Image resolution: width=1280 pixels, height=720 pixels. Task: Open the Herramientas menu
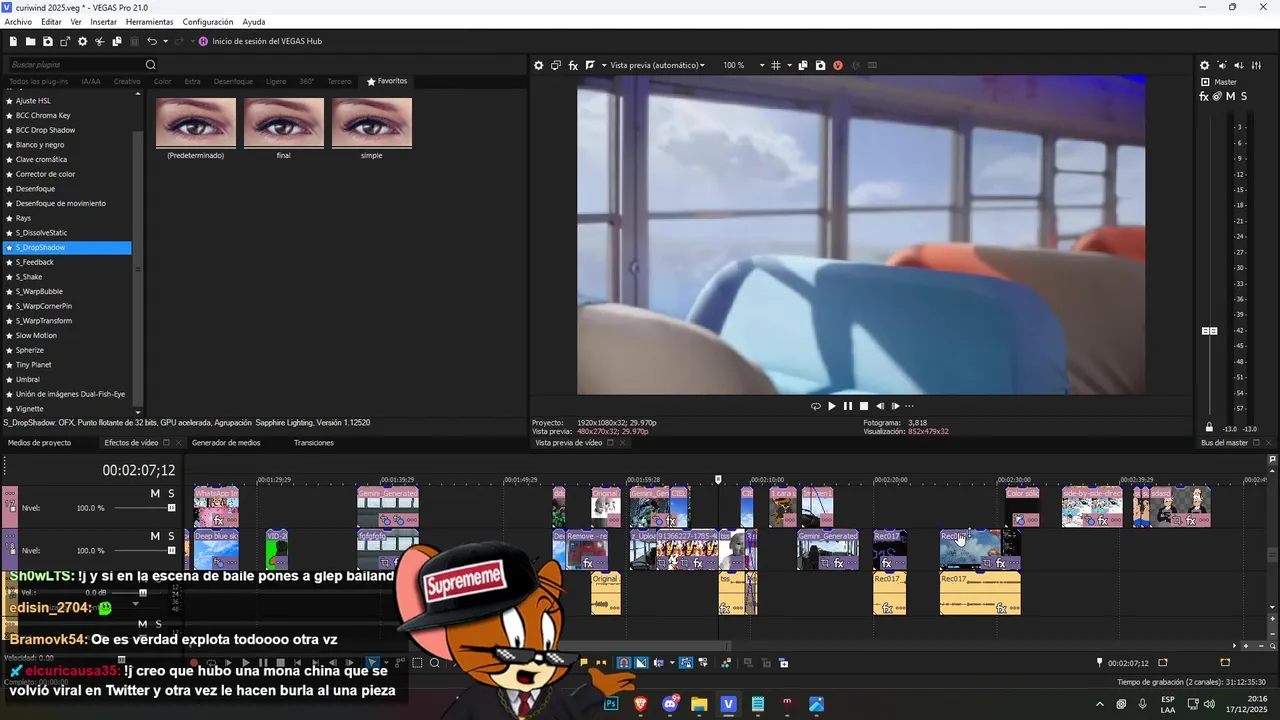(149, 22)
